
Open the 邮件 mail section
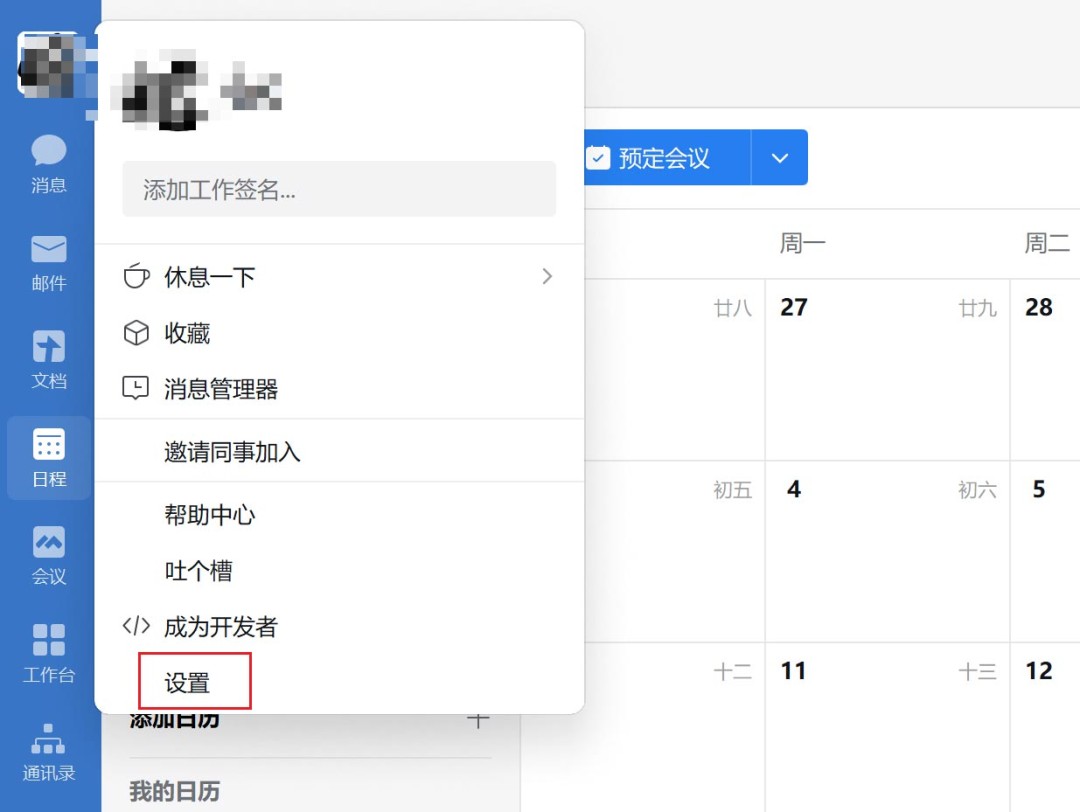point(47,262)
